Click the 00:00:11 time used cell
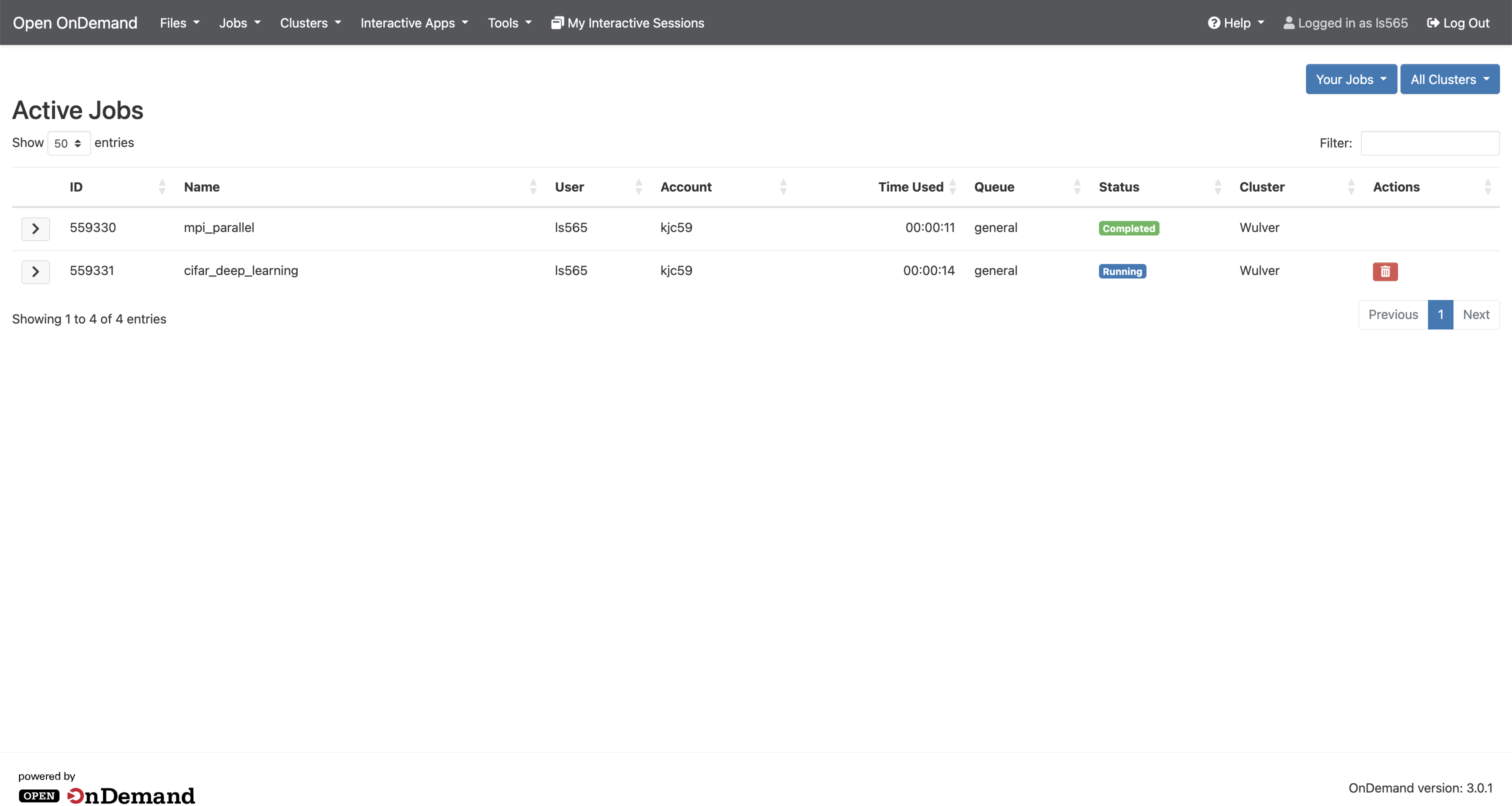 (929, 228)
